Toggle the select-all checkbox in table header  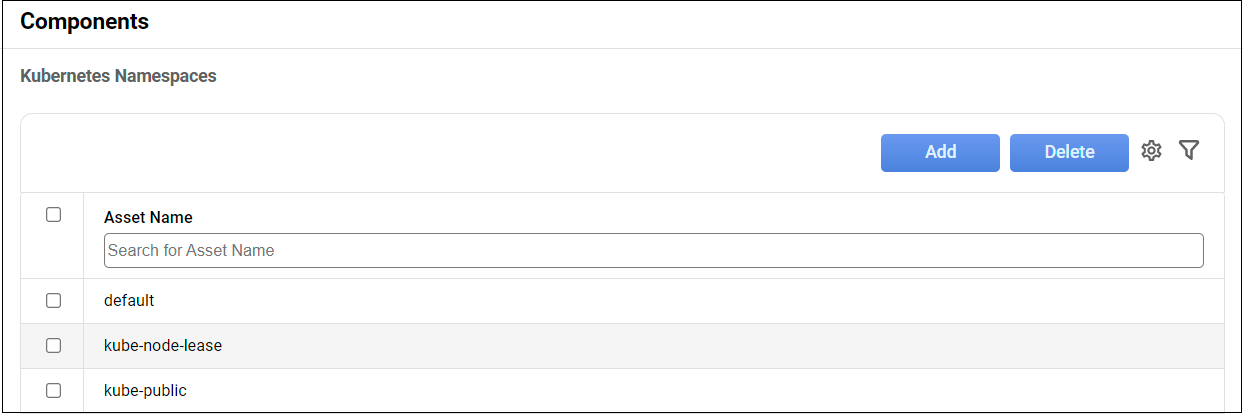[x=54, y=215]
